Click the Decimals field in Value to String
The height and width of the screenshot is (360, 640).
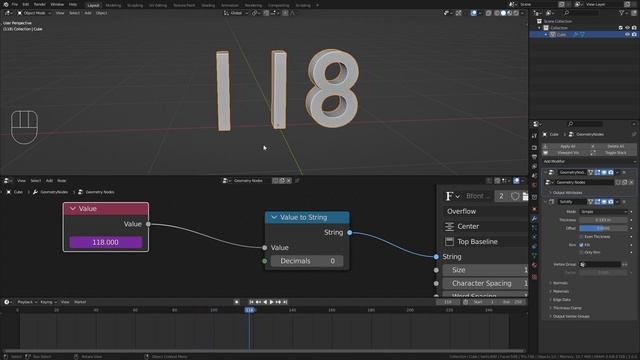click(x=307, y=261)
